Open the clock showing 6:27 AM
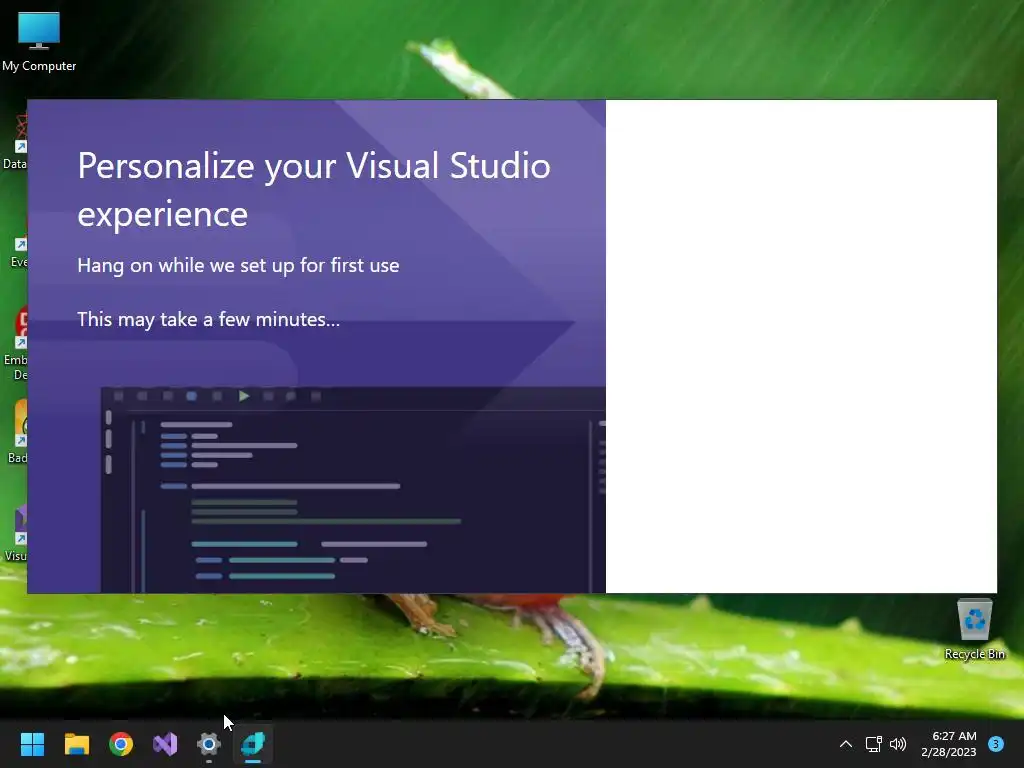The width and height of the screenshot is (1024, 768). point(949,744)
